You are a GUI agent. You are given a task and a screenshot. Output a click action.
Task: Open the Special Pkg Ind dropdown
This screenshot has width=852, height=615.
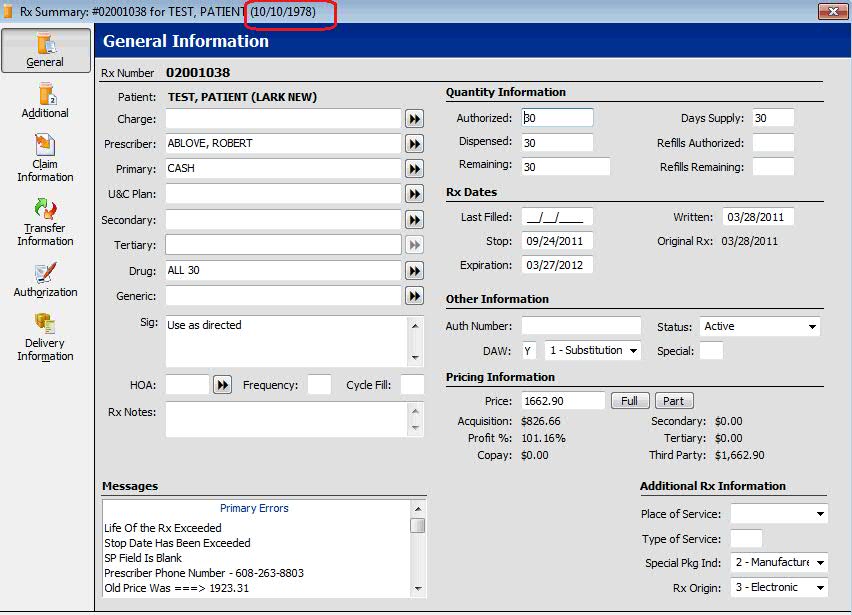[x=820, y=563]
